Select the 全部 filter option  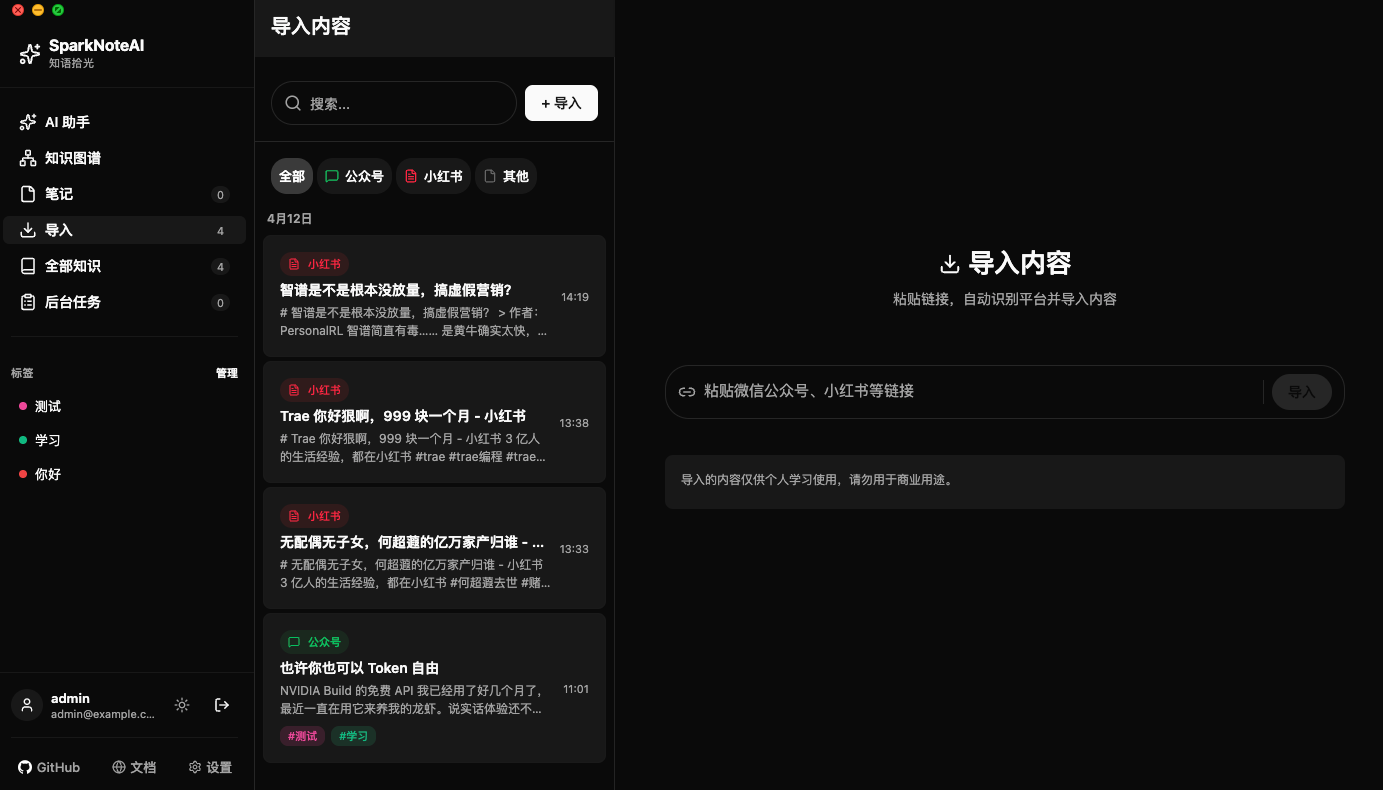click(291, 175)
